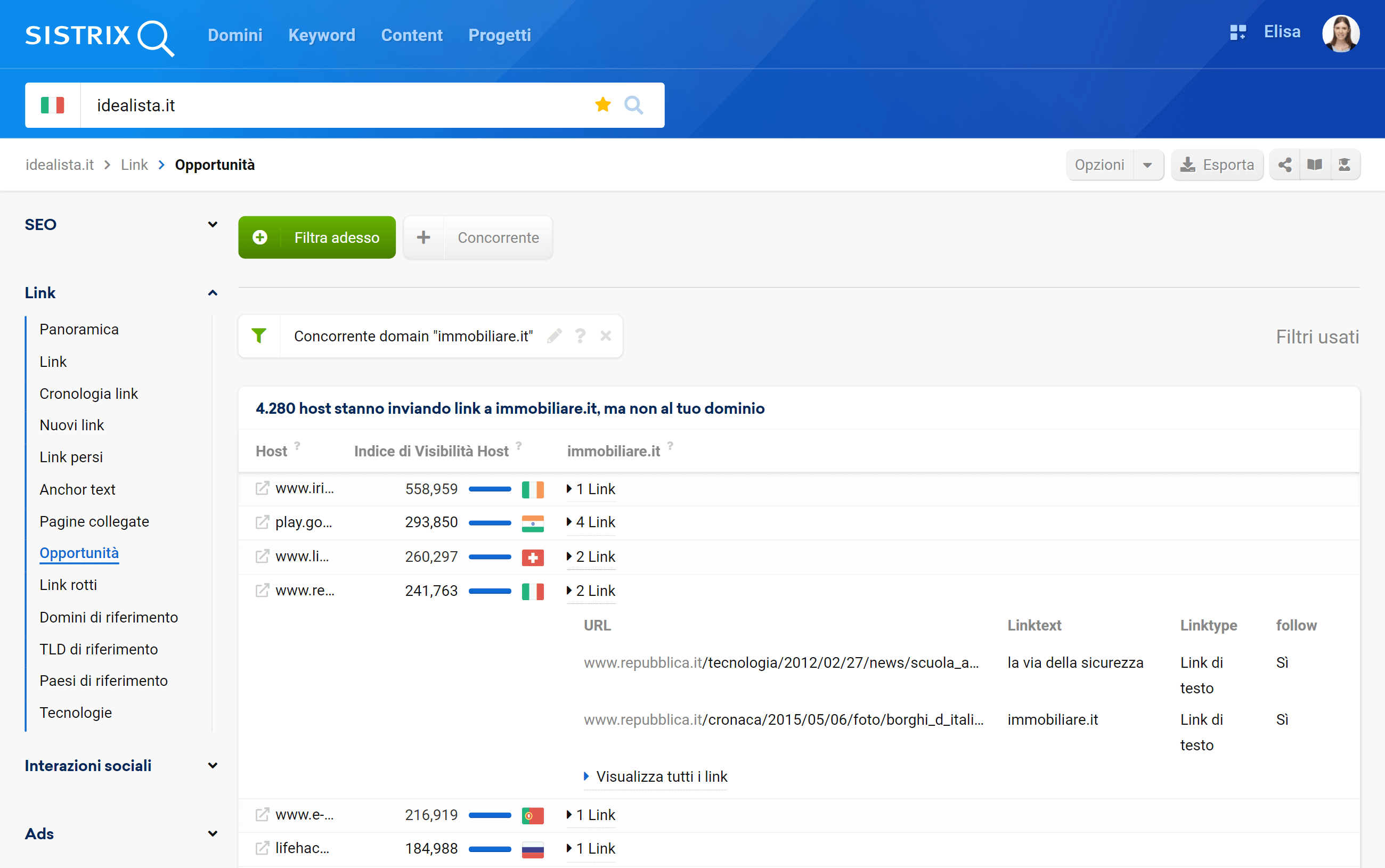Collapse the Link sidebar section
The width and height of the screenshot is (1385, 868).
pyautogui.click(x=213, y=293)
